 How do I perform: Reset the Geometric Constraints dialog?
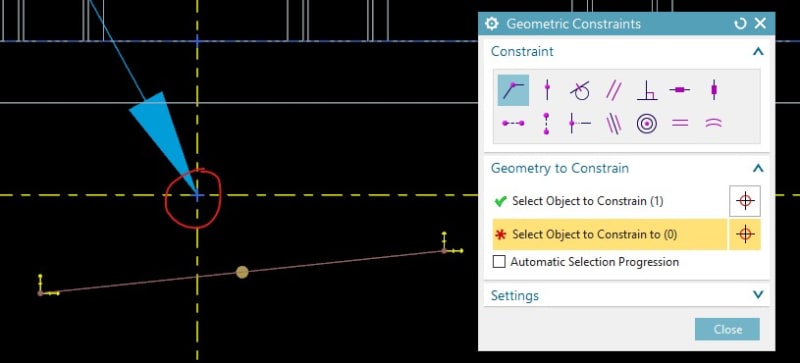coord(740,23)
